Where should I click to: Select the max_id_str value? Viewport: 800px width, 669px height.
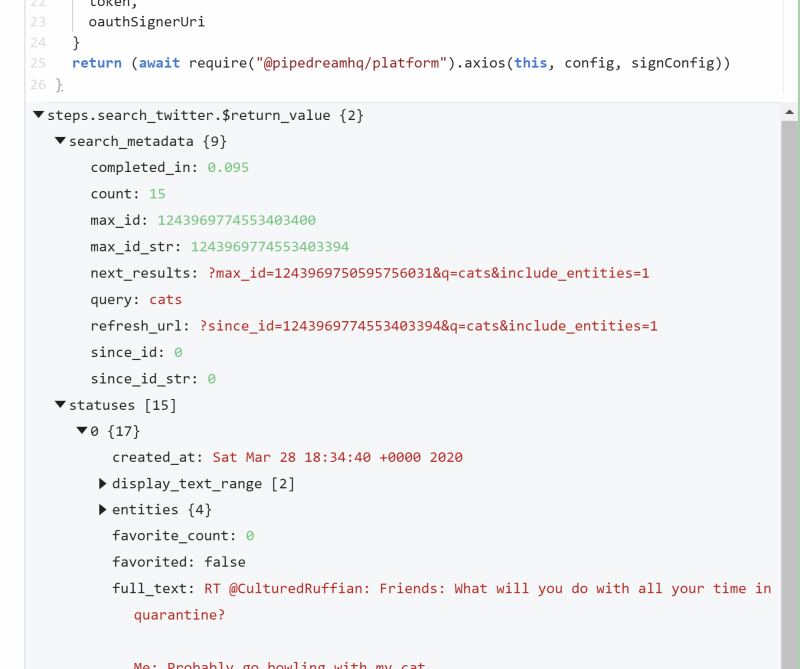pyautogui.click(x=270, y=246)
